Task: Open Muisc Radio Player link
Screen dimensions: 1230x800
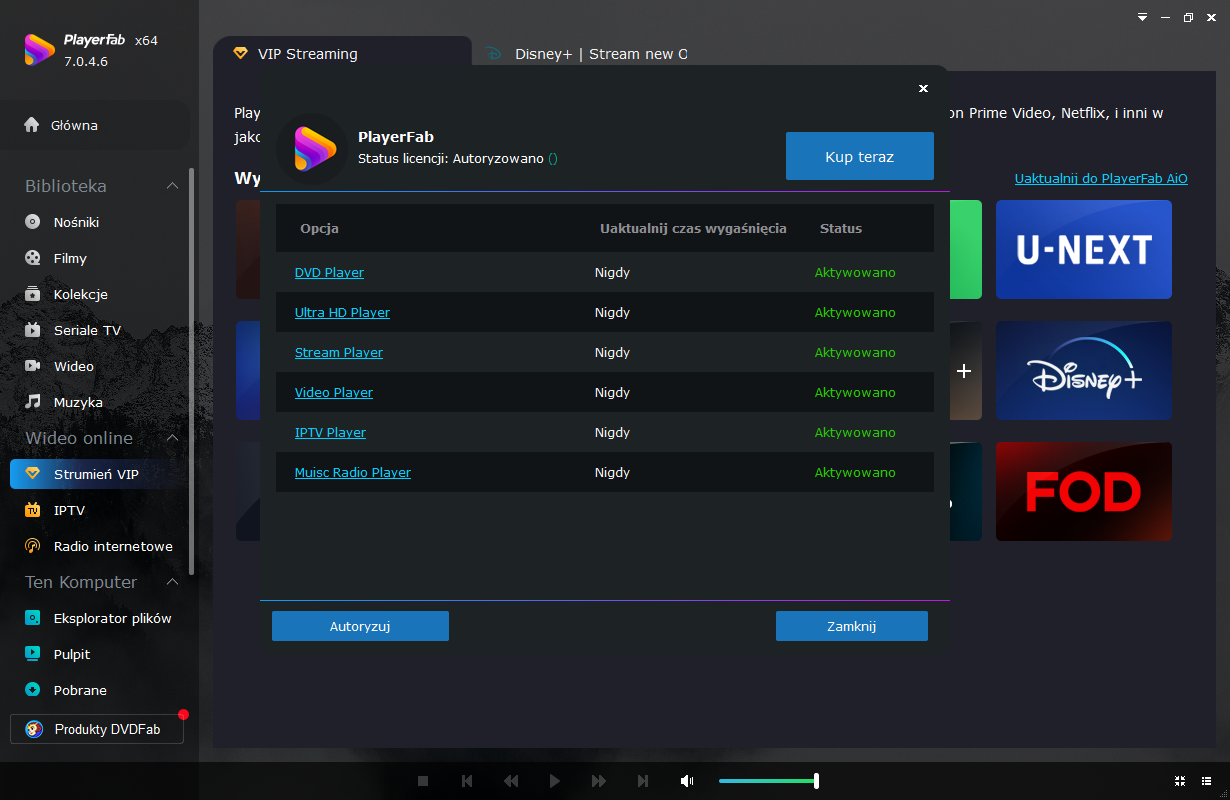Action: [353, 472]
